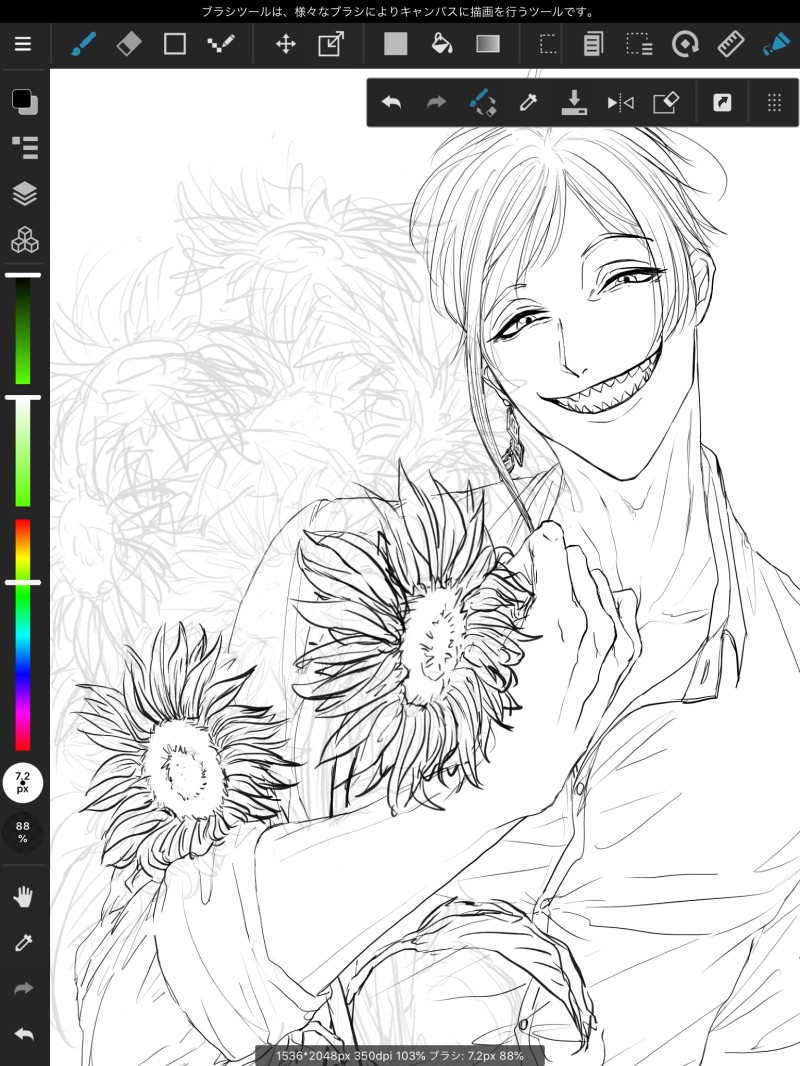Open the hamburger main menu
Image resolution: width=800 pixels, height=1066 pixels.
click(x=23, y=44)
